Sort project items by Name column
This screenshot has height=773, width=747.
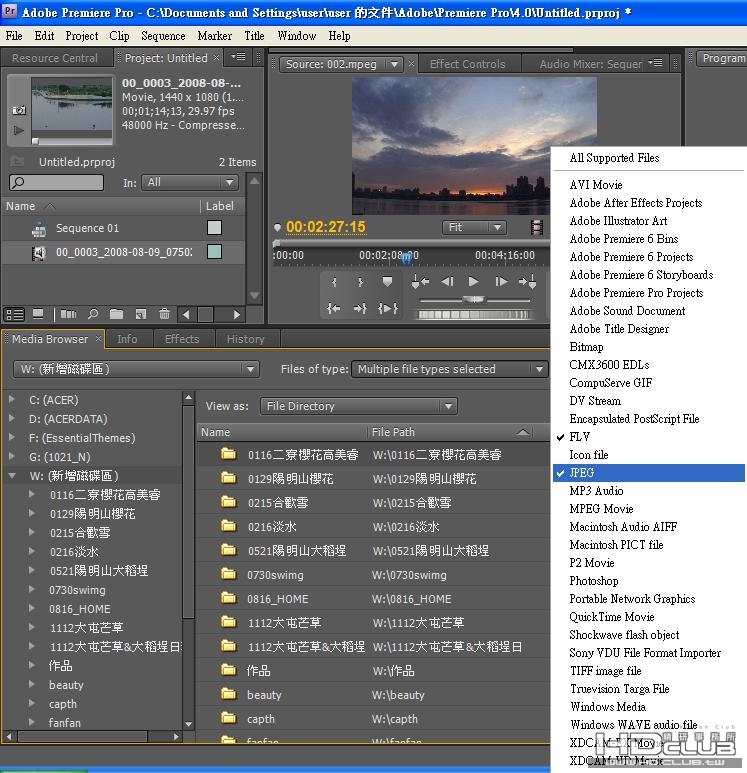[x=20, y=206]
